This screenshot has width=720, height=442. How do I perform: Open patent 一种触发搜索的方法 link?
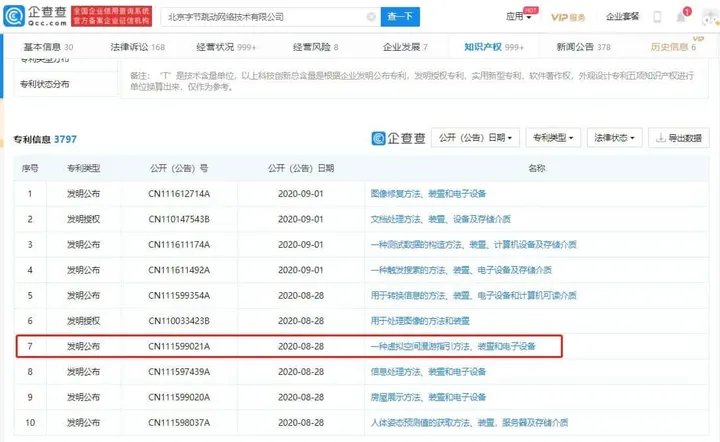click(461, 270)
